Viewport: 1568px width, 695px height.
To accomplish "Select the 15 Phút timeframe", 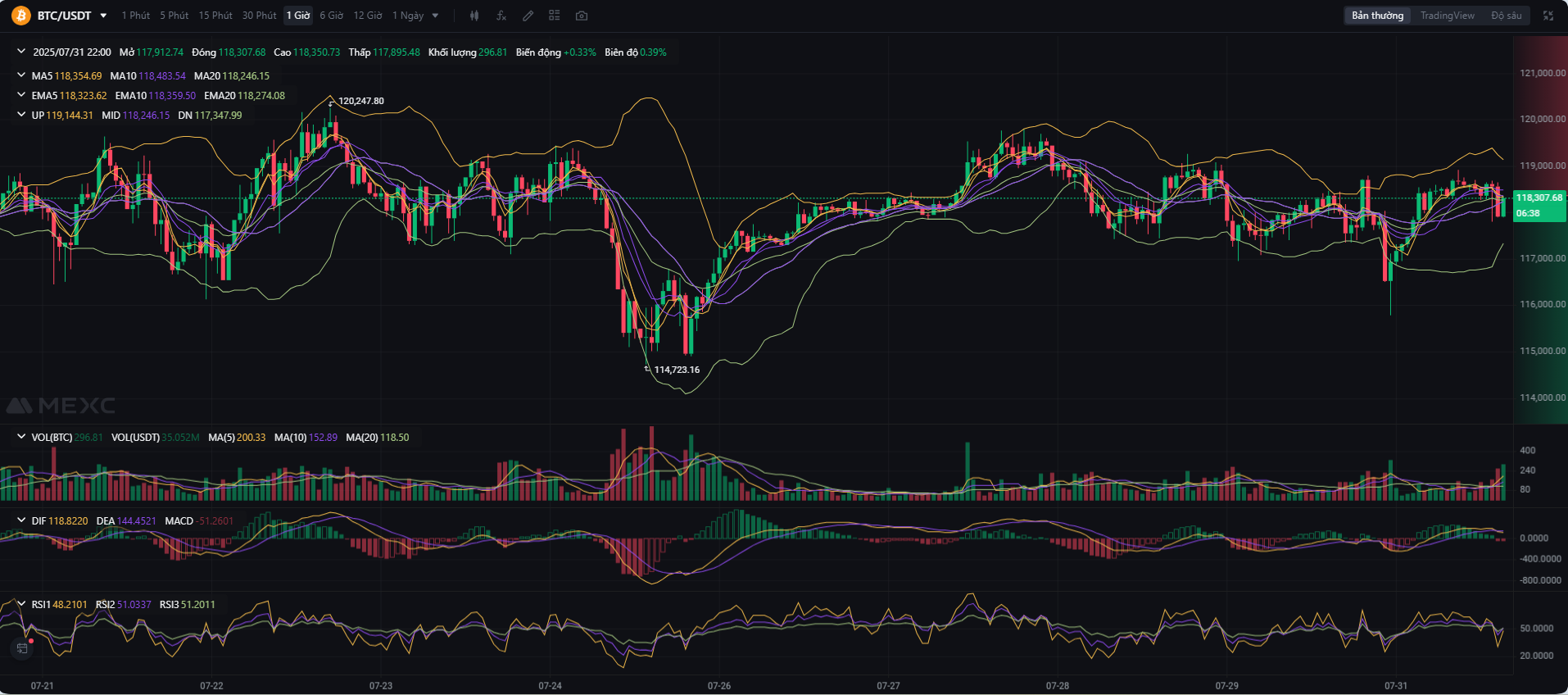I will 215,16.
